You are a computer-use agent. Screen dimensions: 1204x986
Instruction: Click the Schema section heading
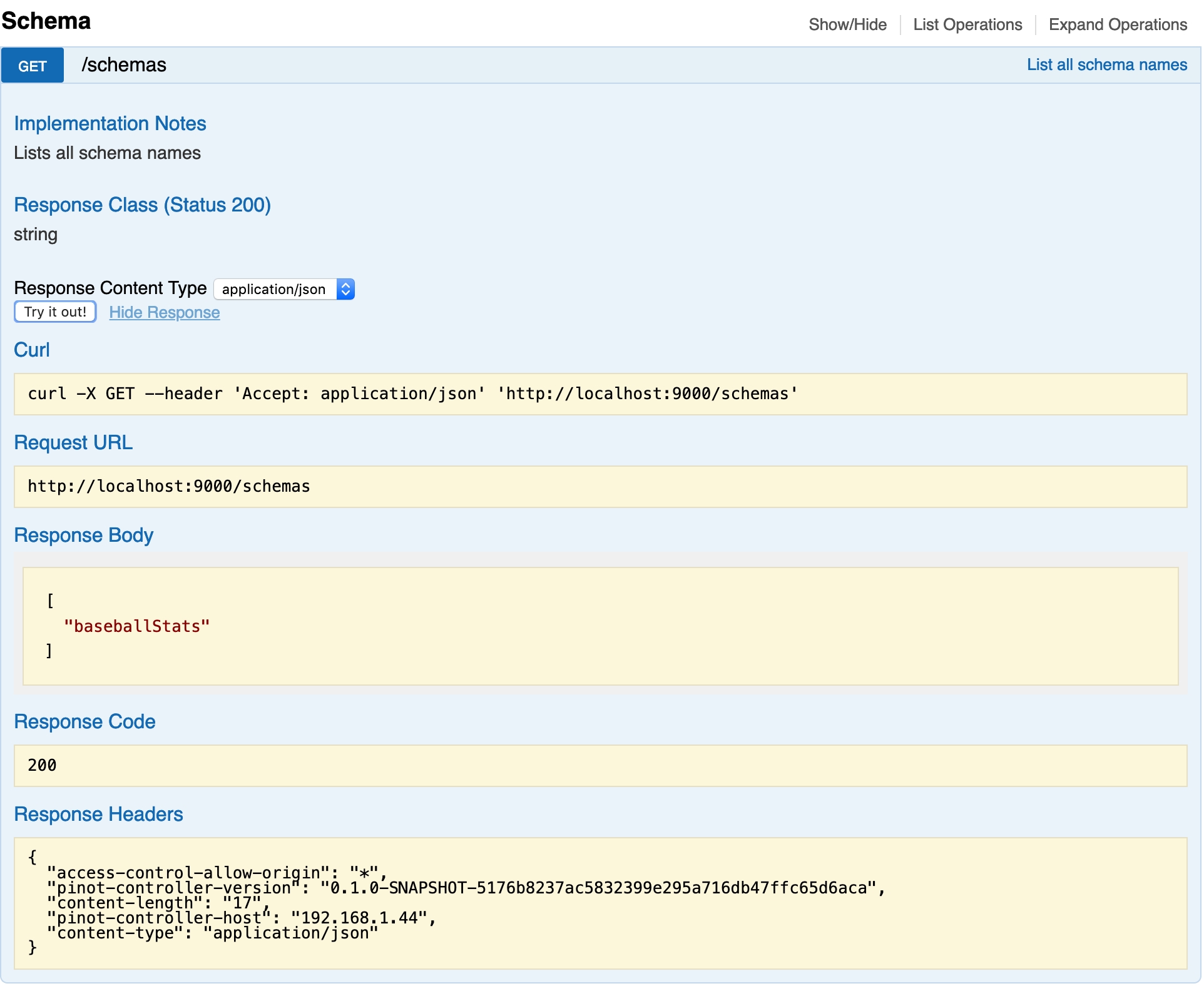pos(46,21)
